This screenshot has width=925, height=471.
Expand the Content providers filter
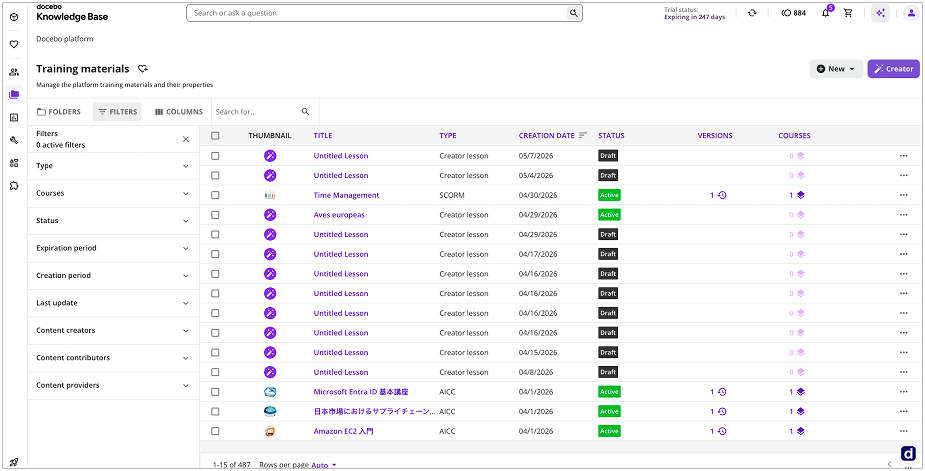tap(113, 385)
